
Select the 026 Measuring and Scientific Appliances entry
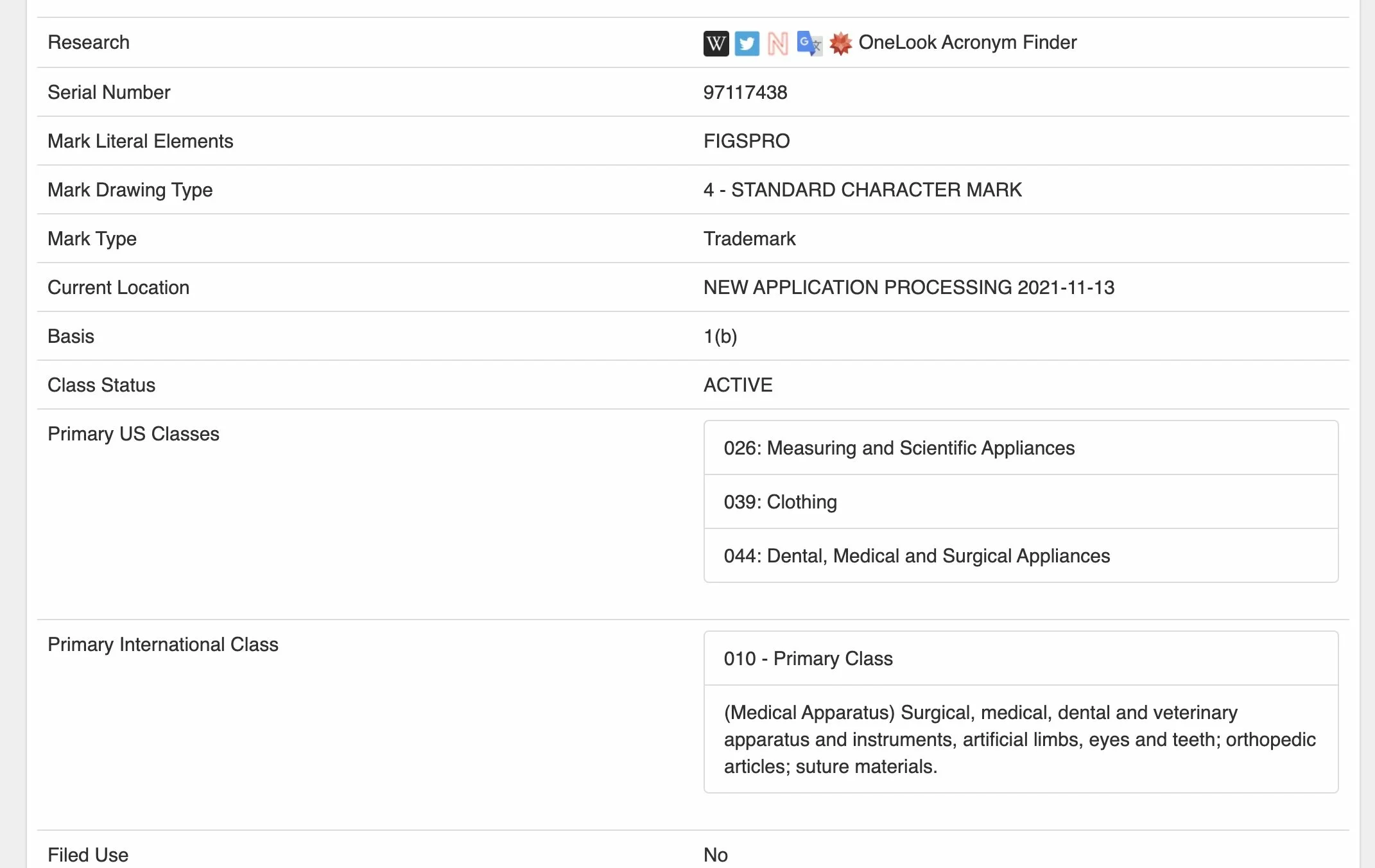click(x=1021, y=448)
